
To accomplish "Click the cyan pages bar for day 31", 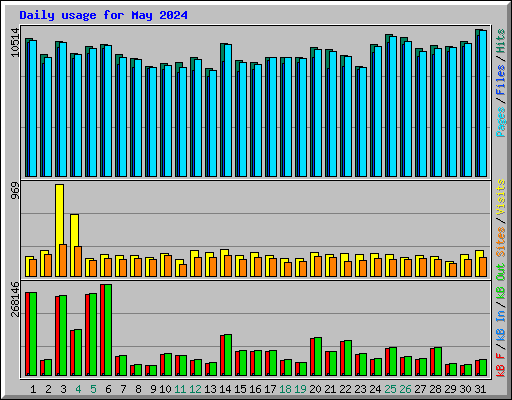I will pyautogui.click(x=483, y=103).
